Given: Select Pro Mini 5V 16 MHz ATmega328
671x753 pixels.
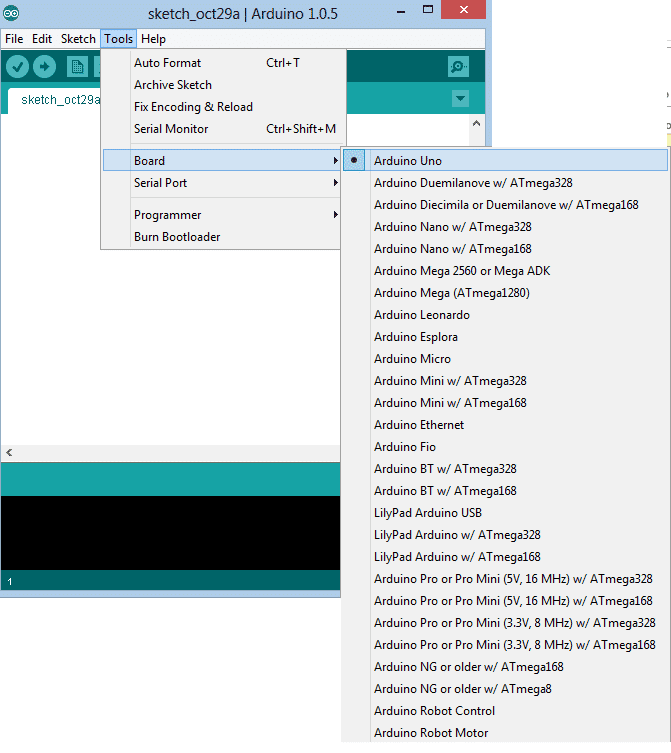Looking at the screenshot, I should click(x=504, y=579).
